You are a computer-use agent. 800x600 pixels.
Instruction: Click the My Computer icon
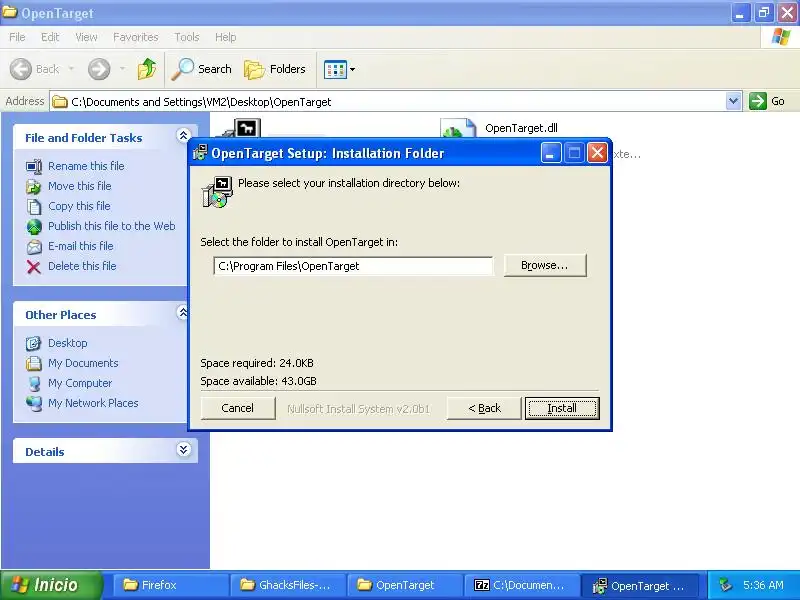34,383
